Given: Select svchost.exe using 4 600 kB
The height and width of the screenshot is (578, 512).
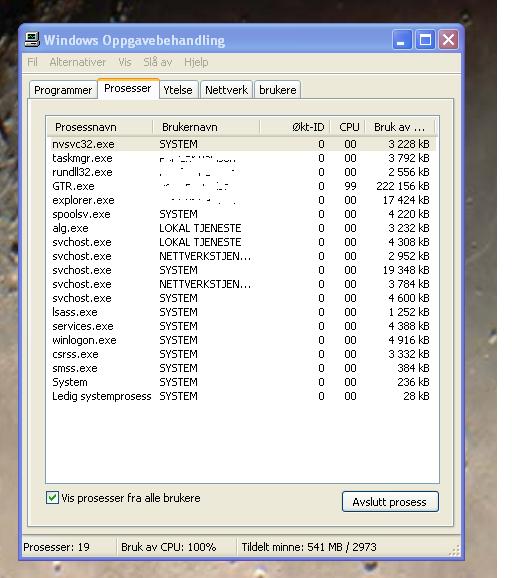Looking at the screenshot, I should [242, 298].
